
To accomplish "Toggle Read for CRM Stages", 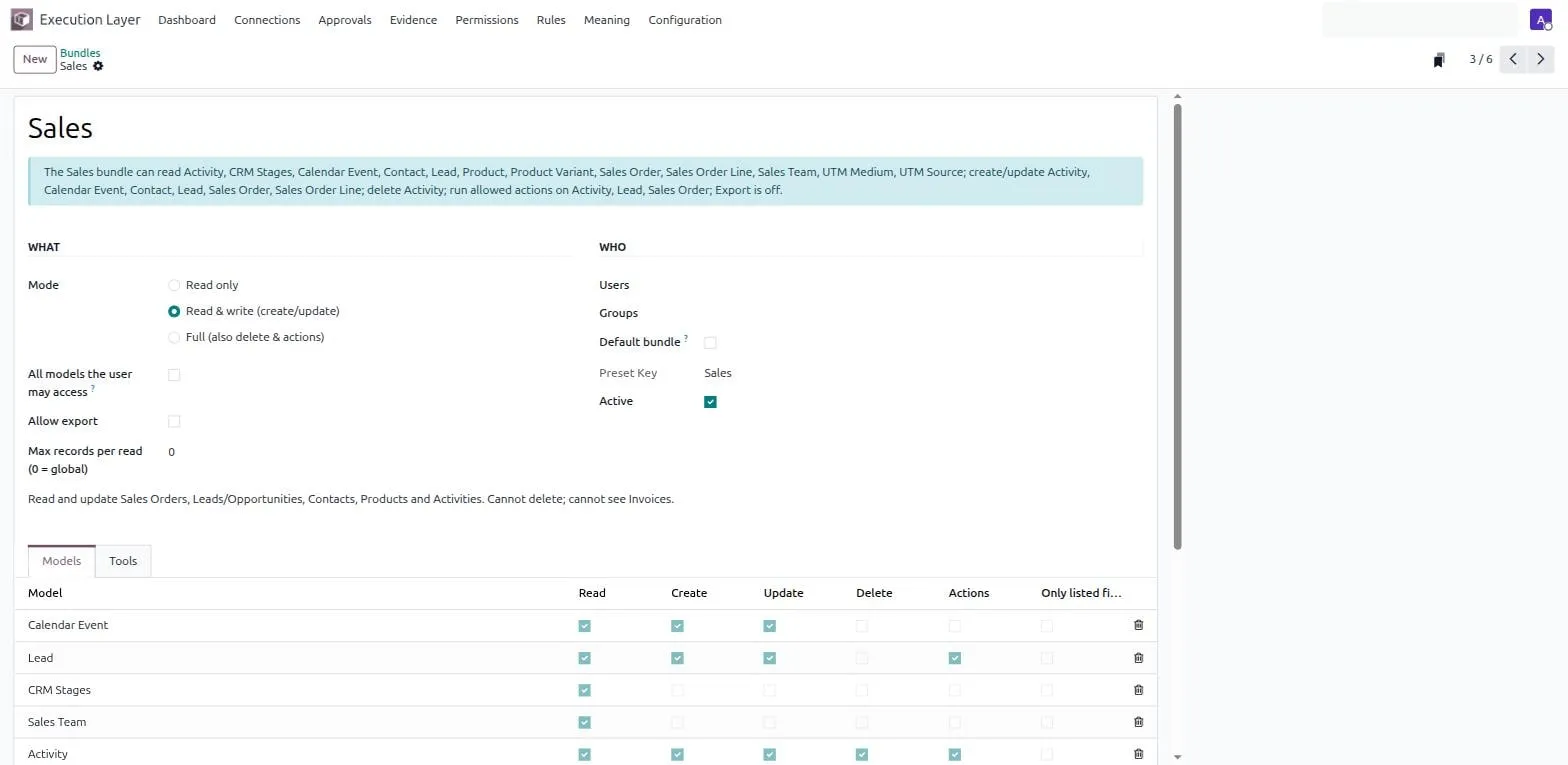I will pyautogui.click(x=585, y=690).
